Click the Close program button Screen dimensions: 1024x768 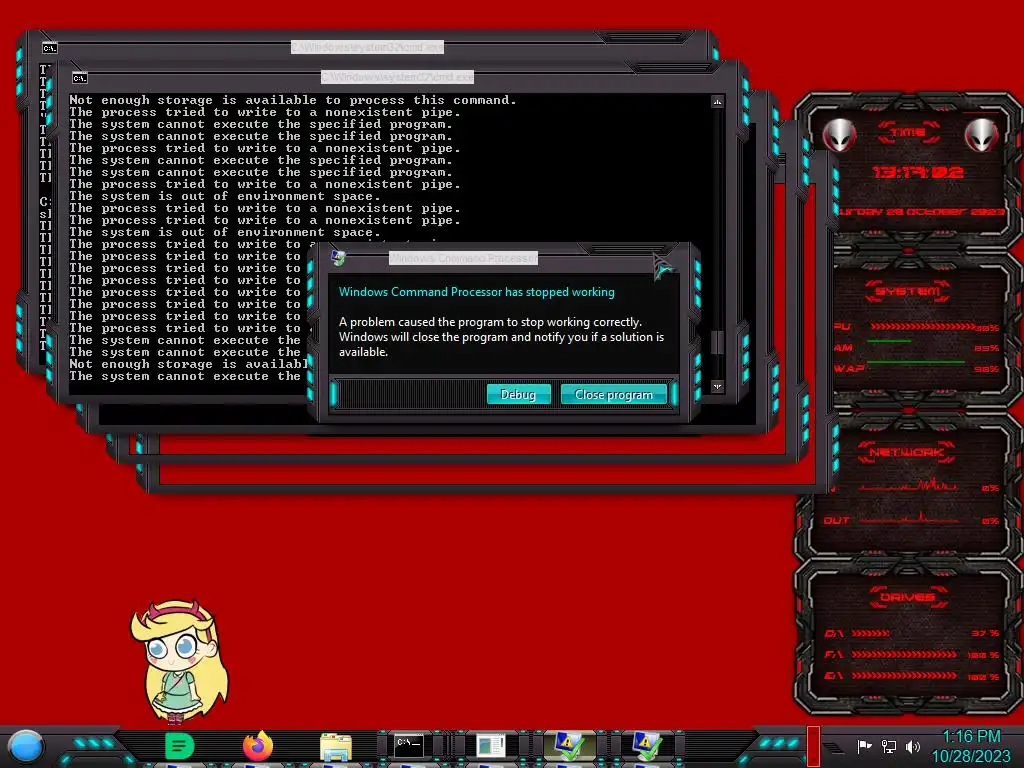(x=613, y=394)
